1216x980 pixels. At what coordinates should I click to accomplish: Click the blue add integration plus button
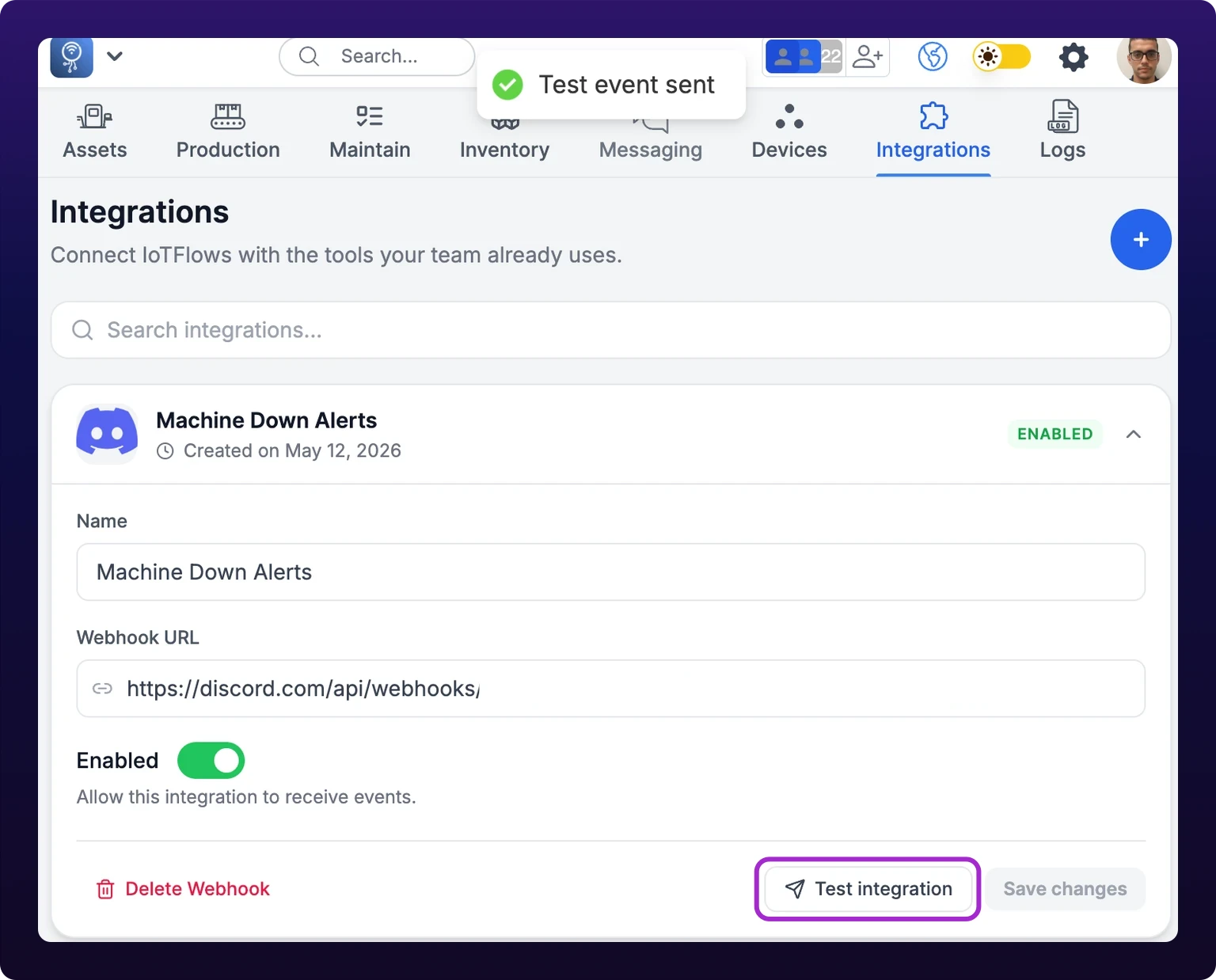pyautogui.click(x=1141, y=240)
